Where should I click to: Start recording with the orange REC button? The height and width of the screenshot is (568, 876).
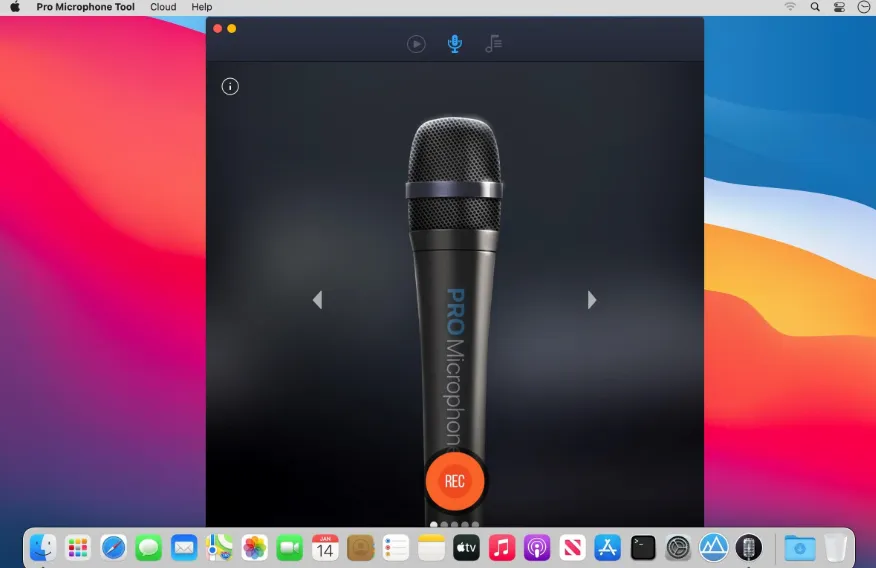(455, 481)
